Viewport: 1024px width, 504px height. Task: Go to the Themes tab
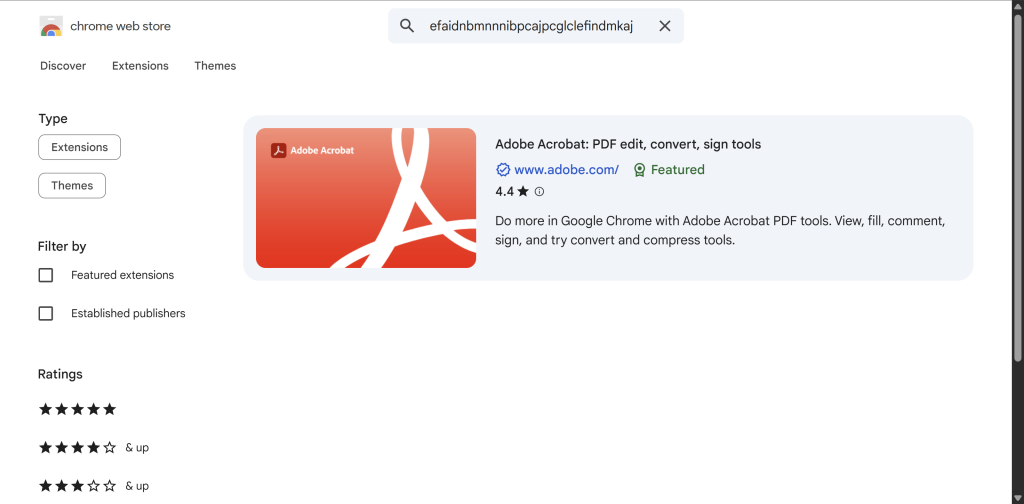(x=215, y=66)
